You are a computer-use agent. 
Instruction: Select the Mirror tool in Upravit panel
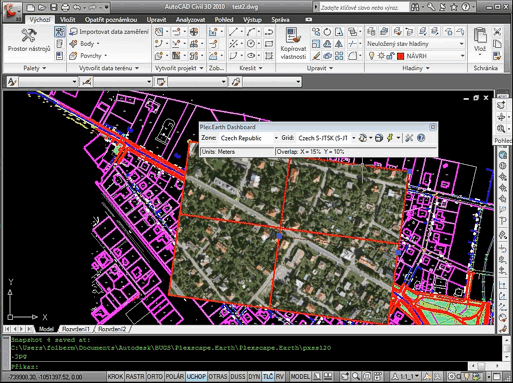click(x=339, y=44)
